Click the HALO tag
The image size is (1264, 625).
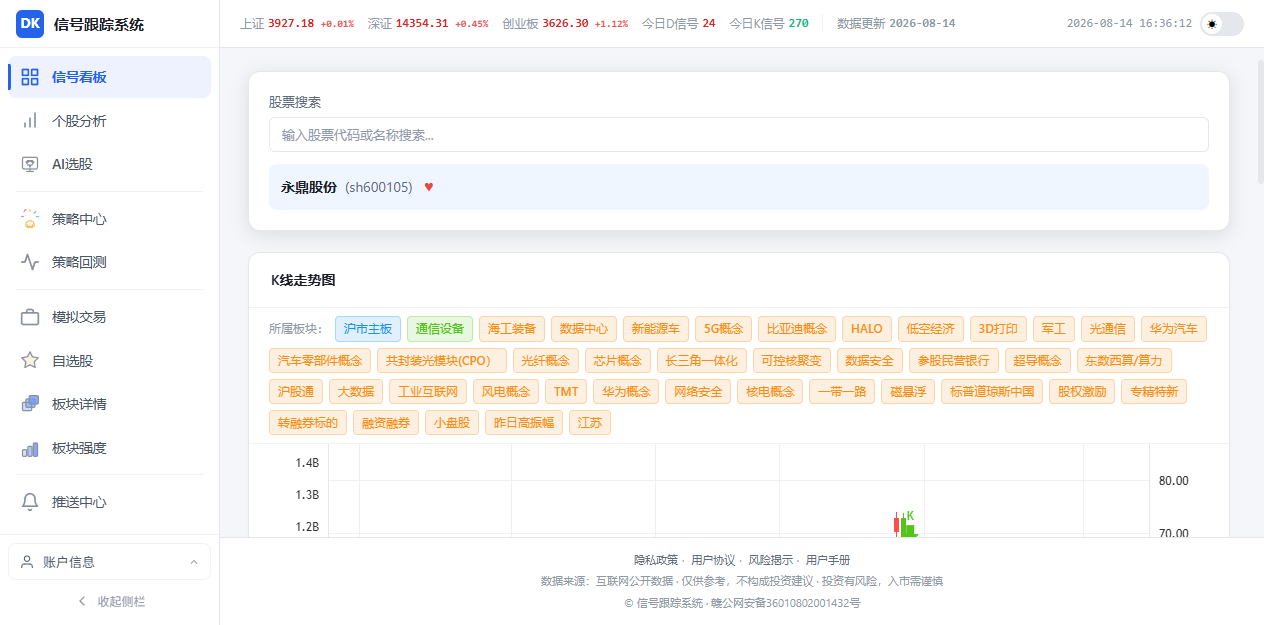(867, 328)
